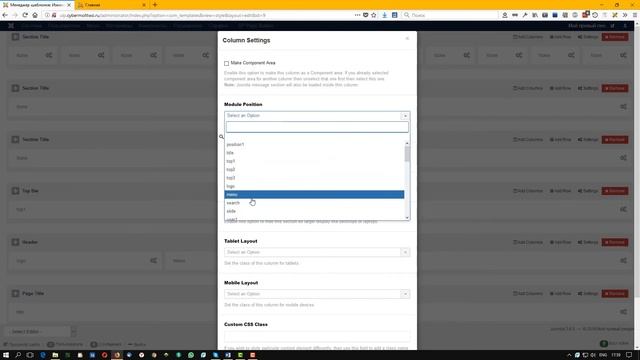Open column settings for Header logo column

pyautogui.click(x=153, y=260)
